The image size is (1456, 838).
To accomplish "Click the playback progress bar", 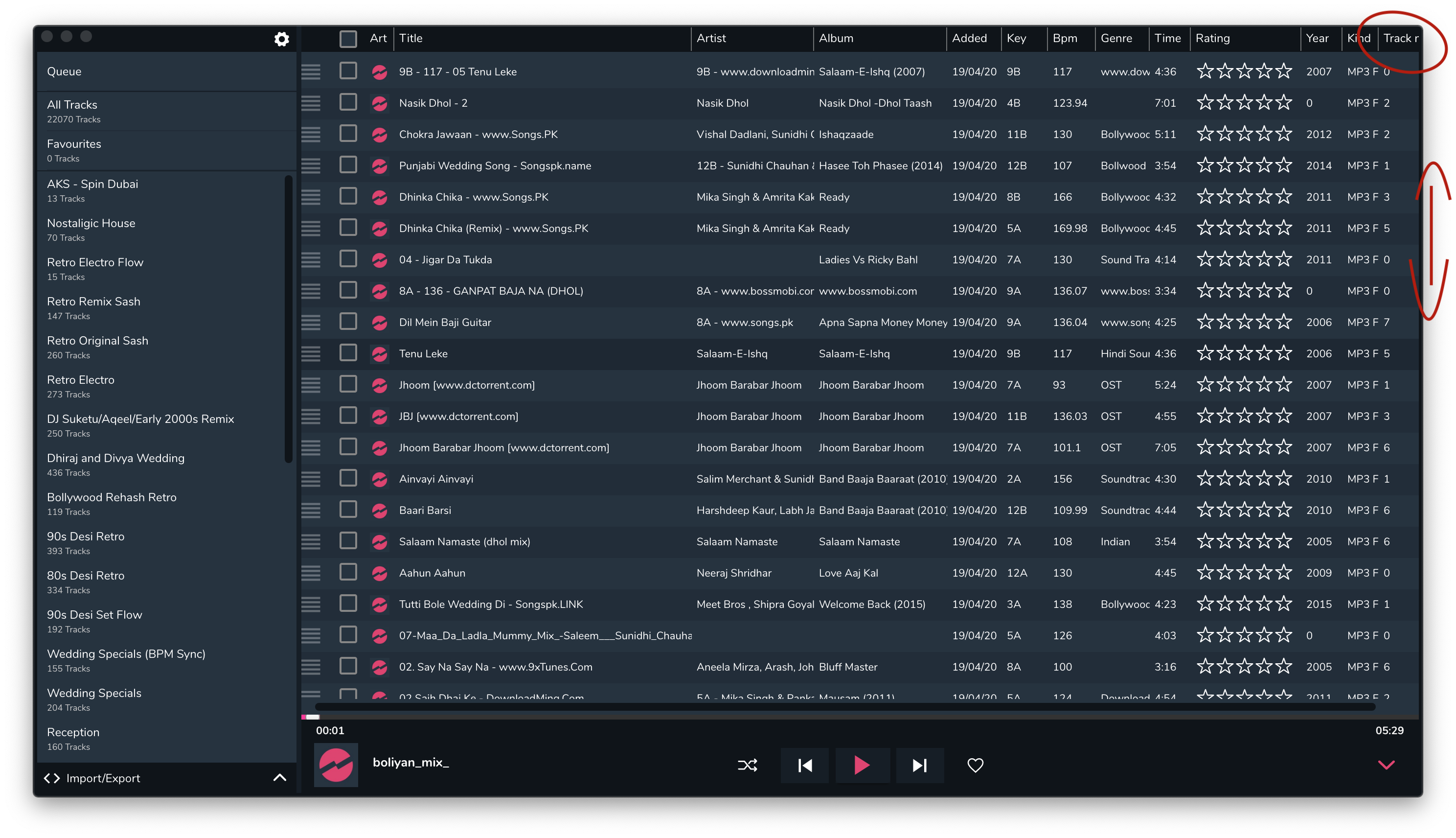I will [x=805, y=717].
